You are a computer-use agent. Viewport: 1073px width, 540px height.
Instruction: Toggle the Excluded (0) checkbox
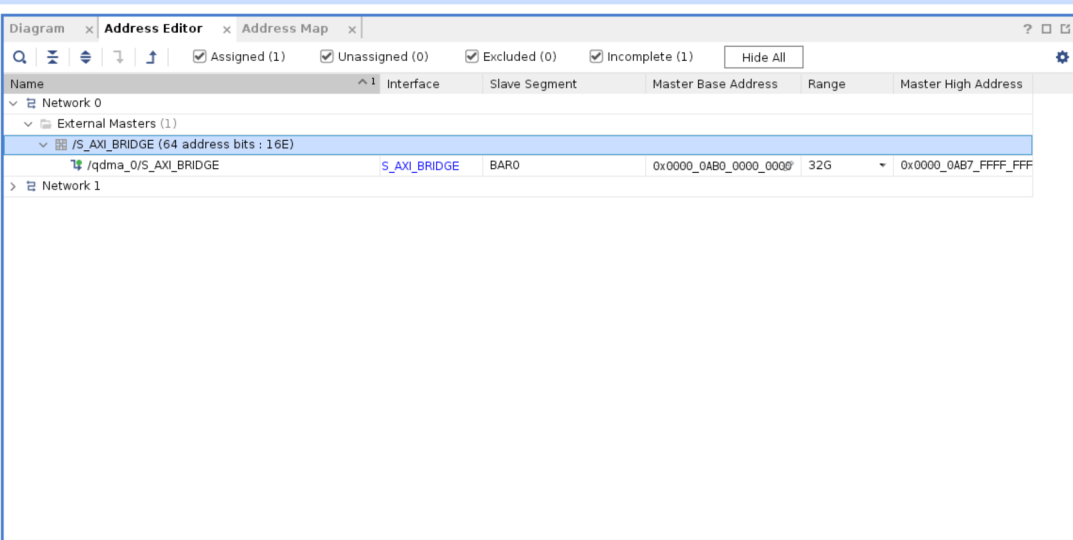coord(472,57)
